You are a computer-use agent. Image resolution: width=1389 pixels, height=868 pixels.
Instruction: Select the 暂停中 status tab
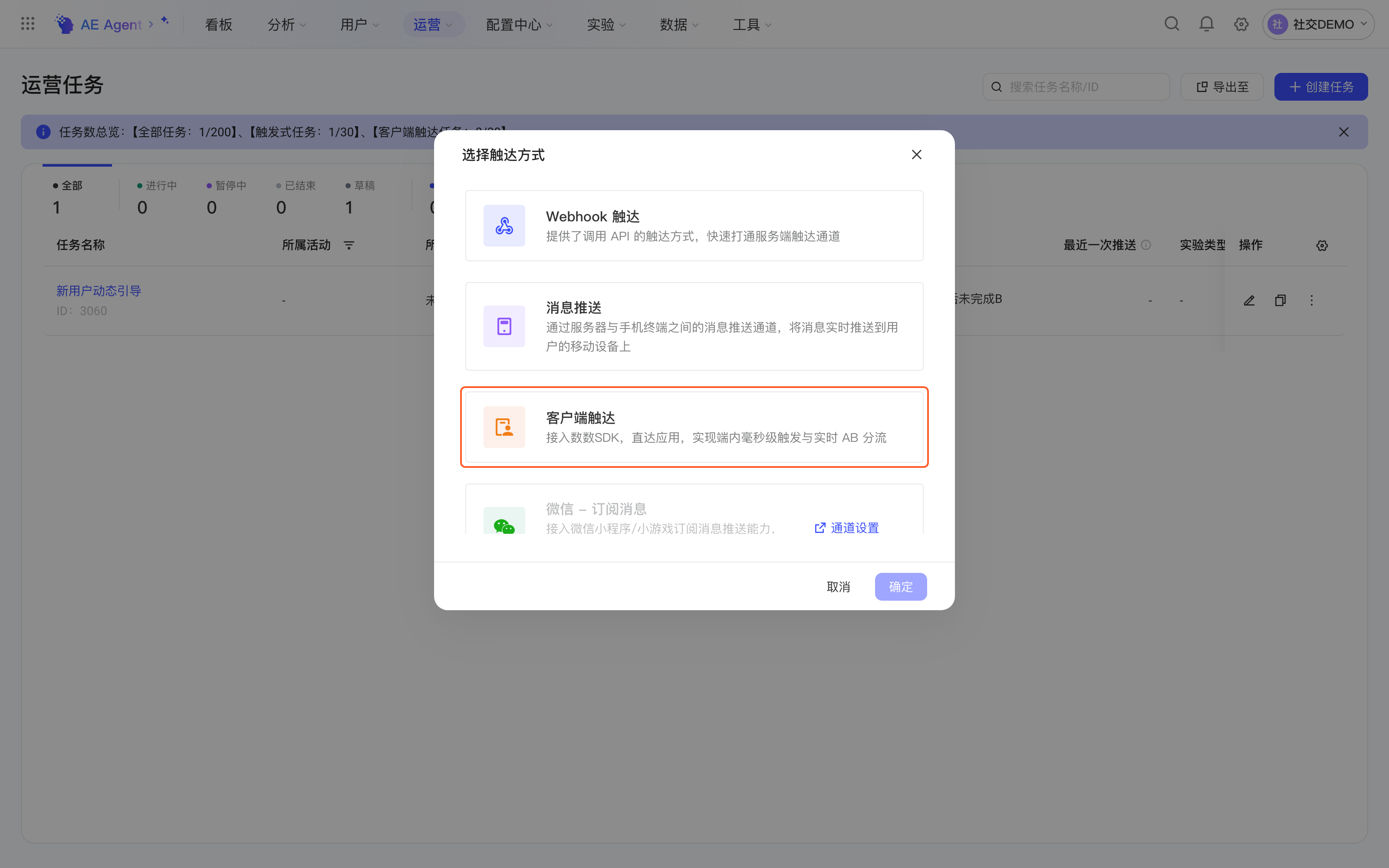coord(226,196)
